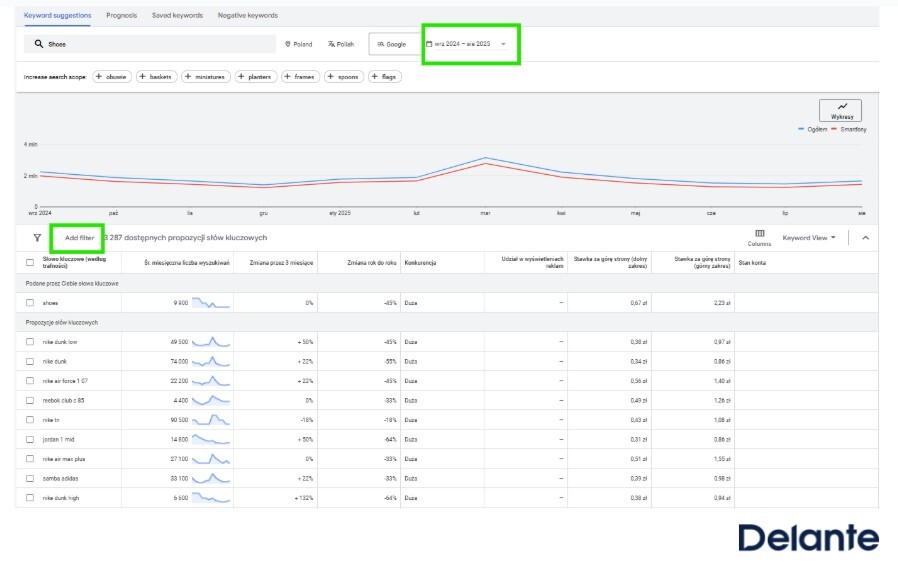Screen dimensions: 898x579
Task: Click the Add filter button
Action: (x=82, y=239)
